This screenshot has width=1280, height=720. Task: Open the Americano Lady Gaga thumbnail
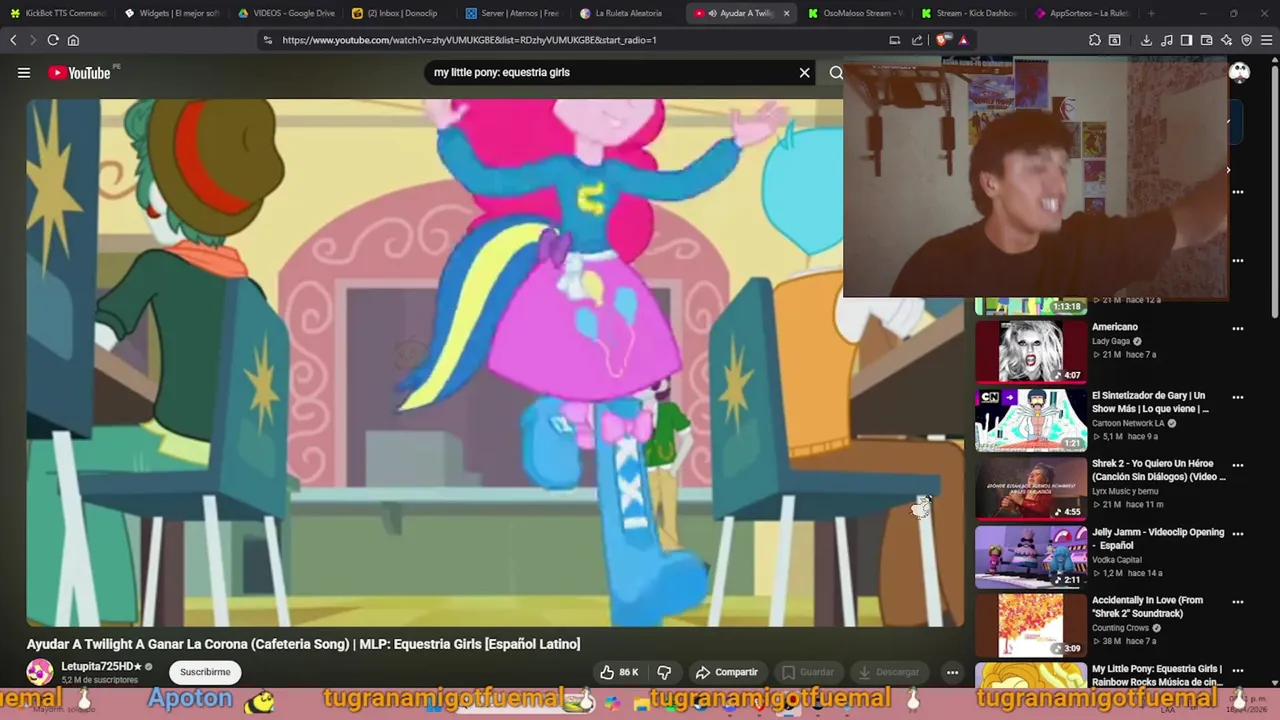click(1031, 351)
